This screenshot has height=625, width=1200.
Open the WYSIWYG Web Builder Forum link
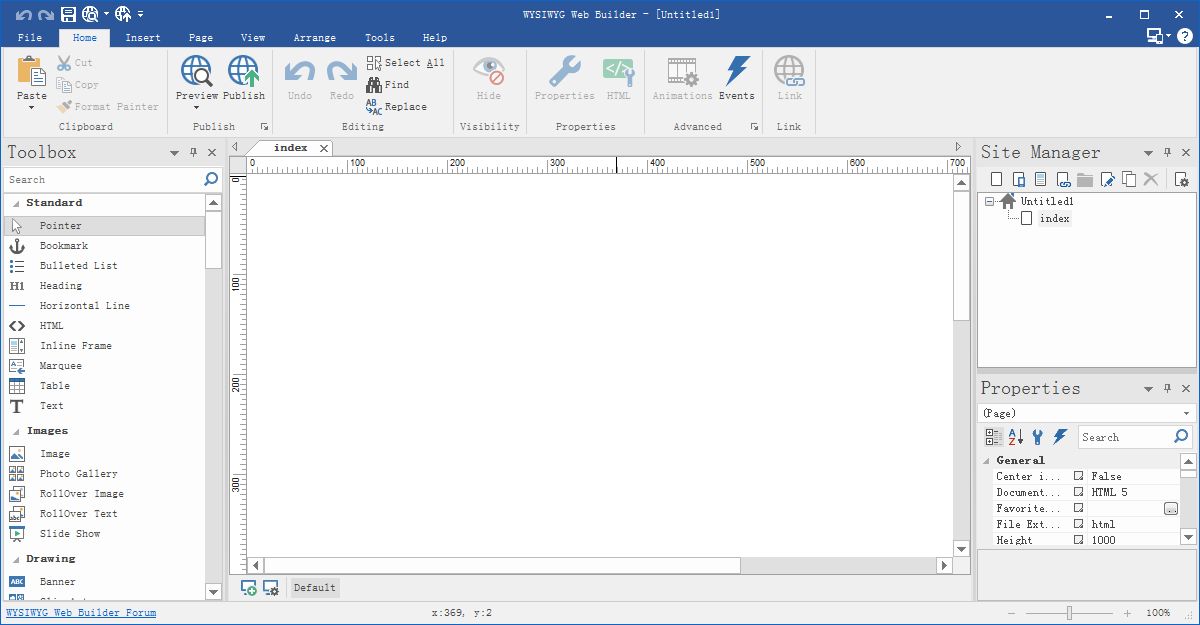(x=81, y=613)
